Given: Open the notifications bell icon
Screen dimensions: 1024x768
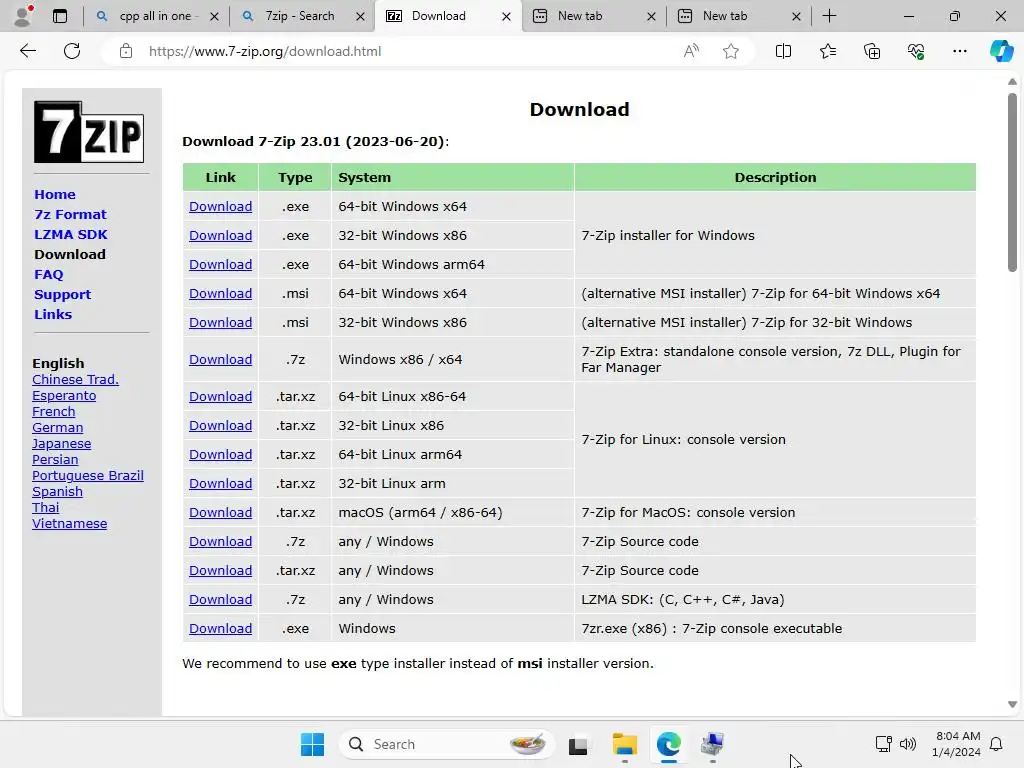Looking at the screenshot, I should pos(996,744).
